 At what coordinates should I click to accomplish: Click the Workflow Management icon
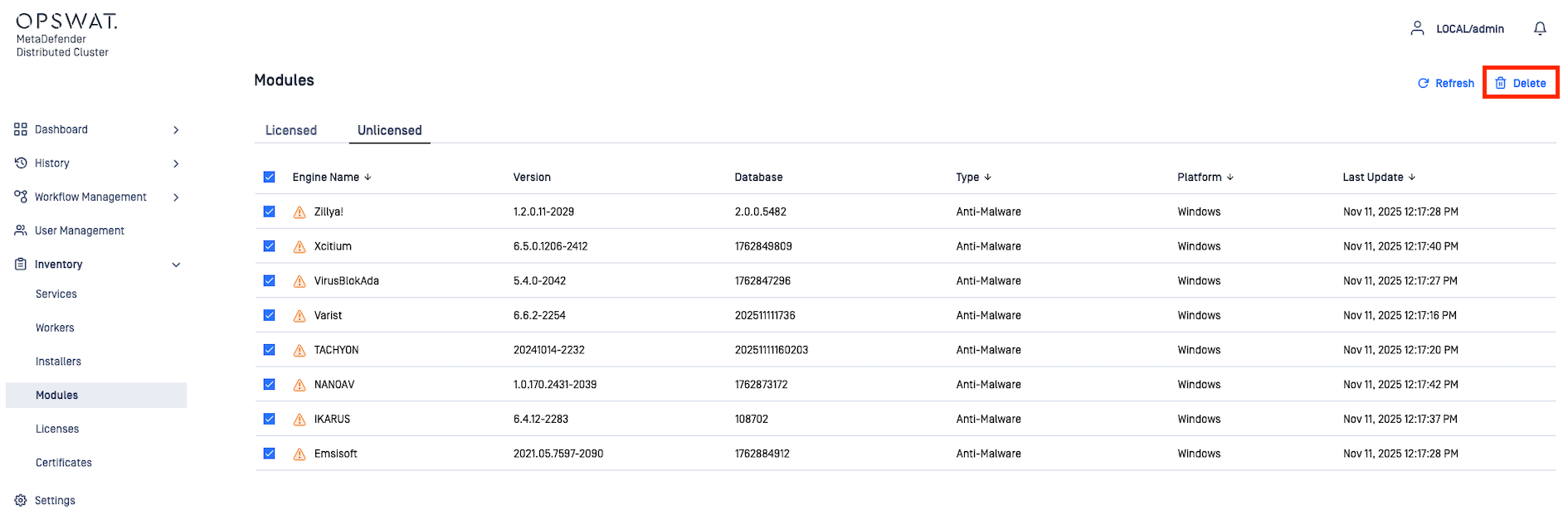[21, 197]
